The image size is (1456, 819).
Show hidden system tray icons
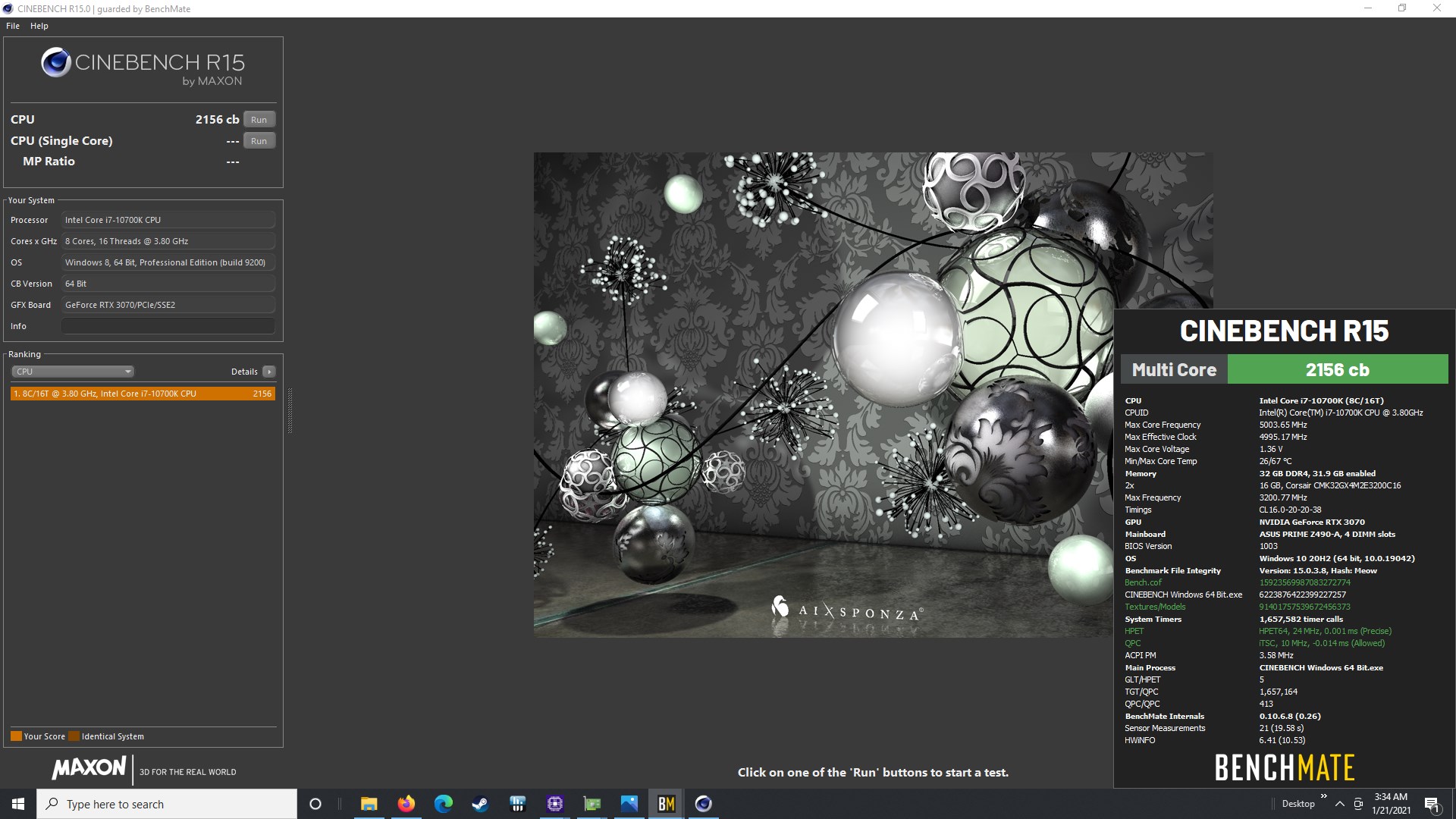click(x=1340, y=804)
